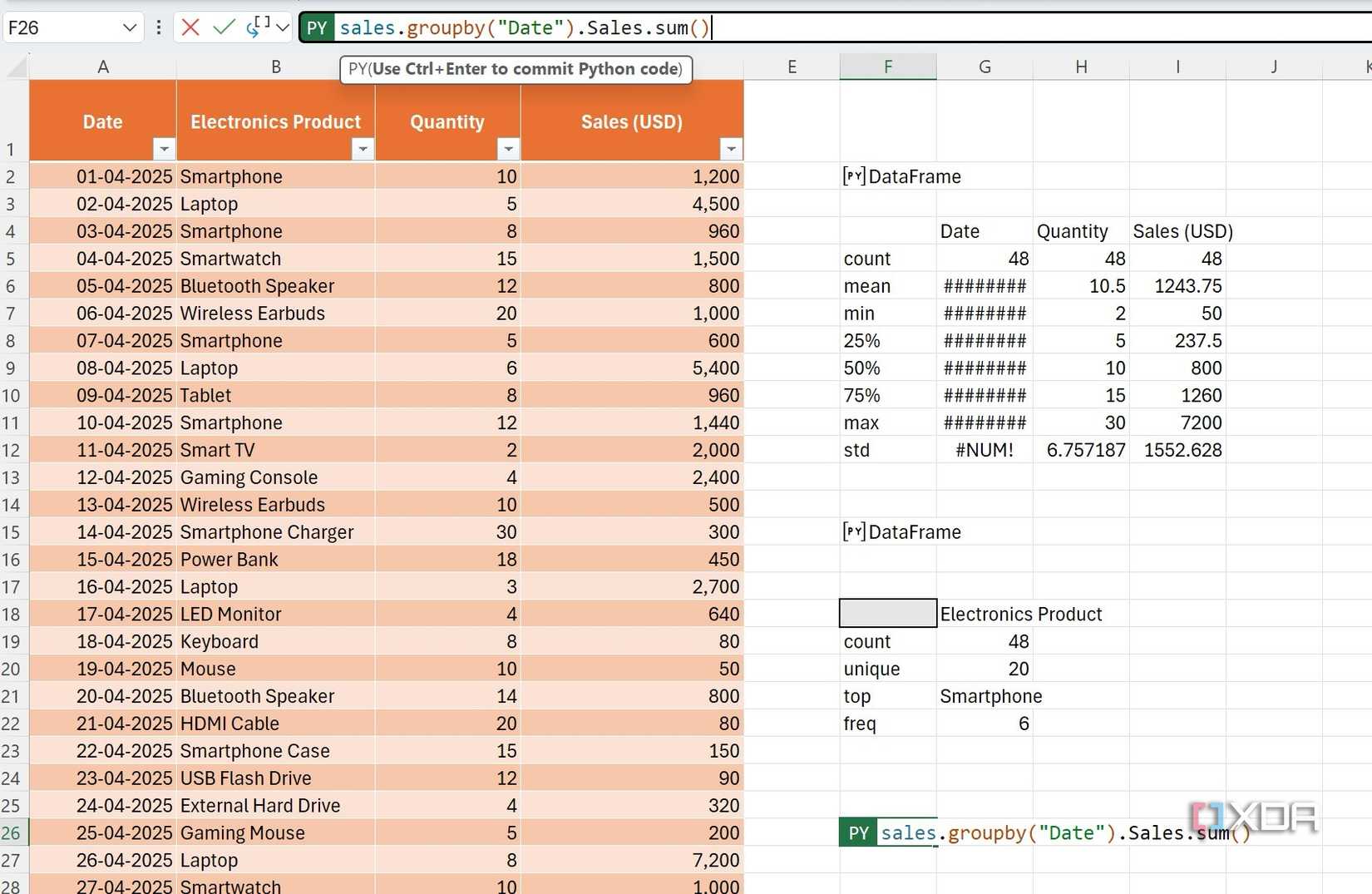Commit the entry using the green checkmark icon

[222, 27]
